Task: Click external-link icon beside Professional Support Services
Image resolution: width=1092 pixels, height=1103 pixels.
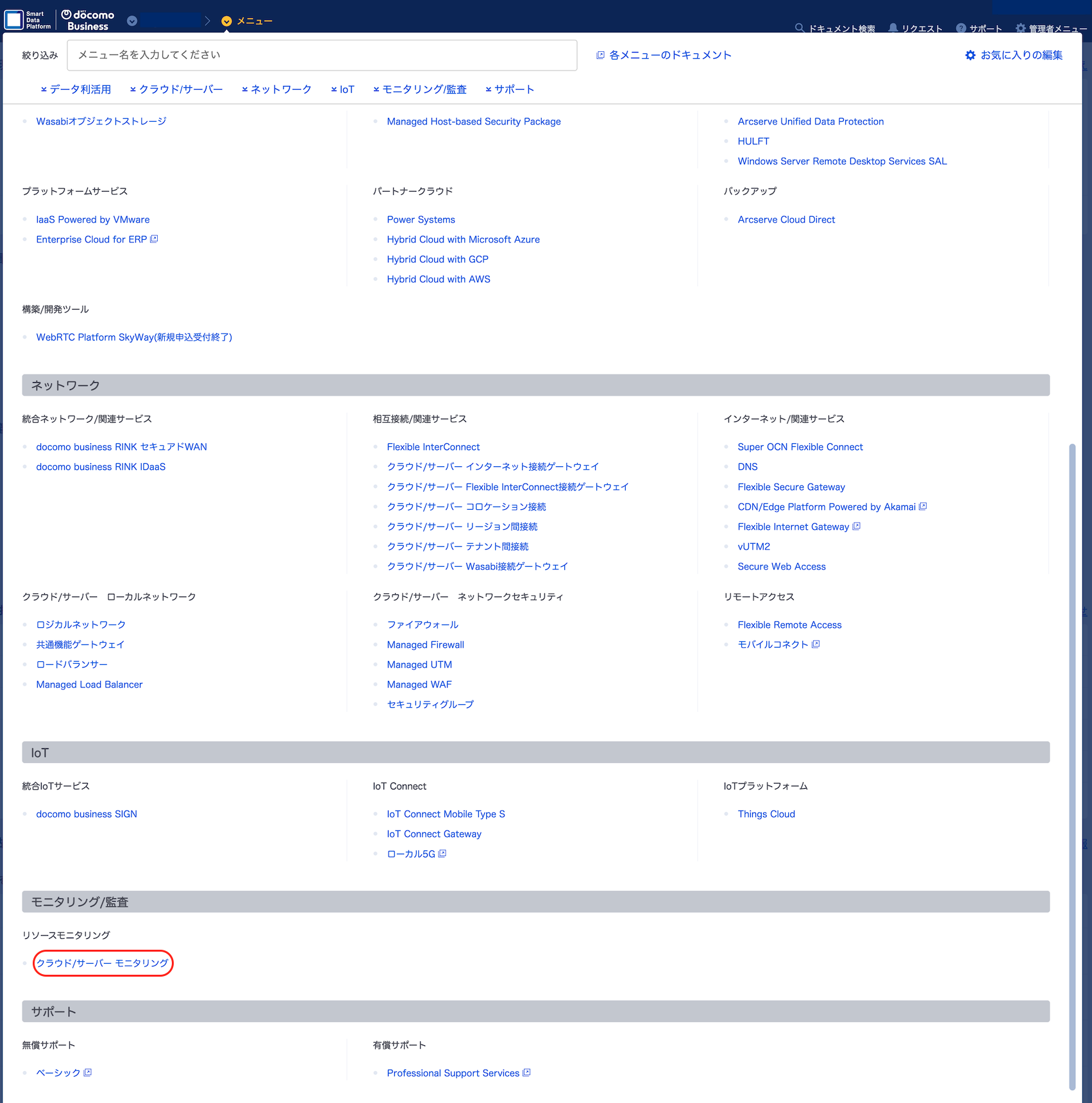Action: click(526, 1072)
